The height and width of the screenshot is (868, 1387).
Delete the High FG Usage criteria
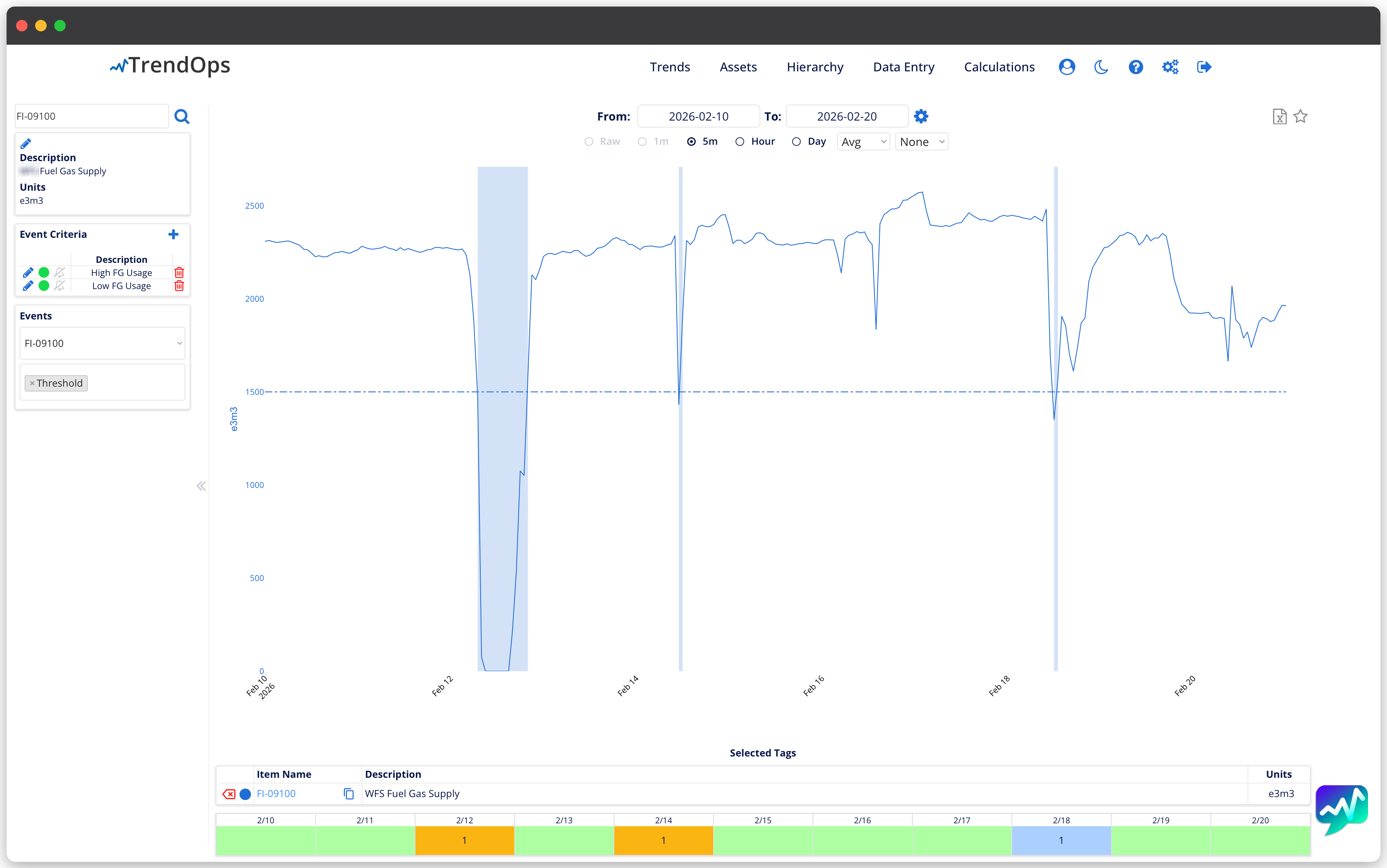click(x=179, y=273)
